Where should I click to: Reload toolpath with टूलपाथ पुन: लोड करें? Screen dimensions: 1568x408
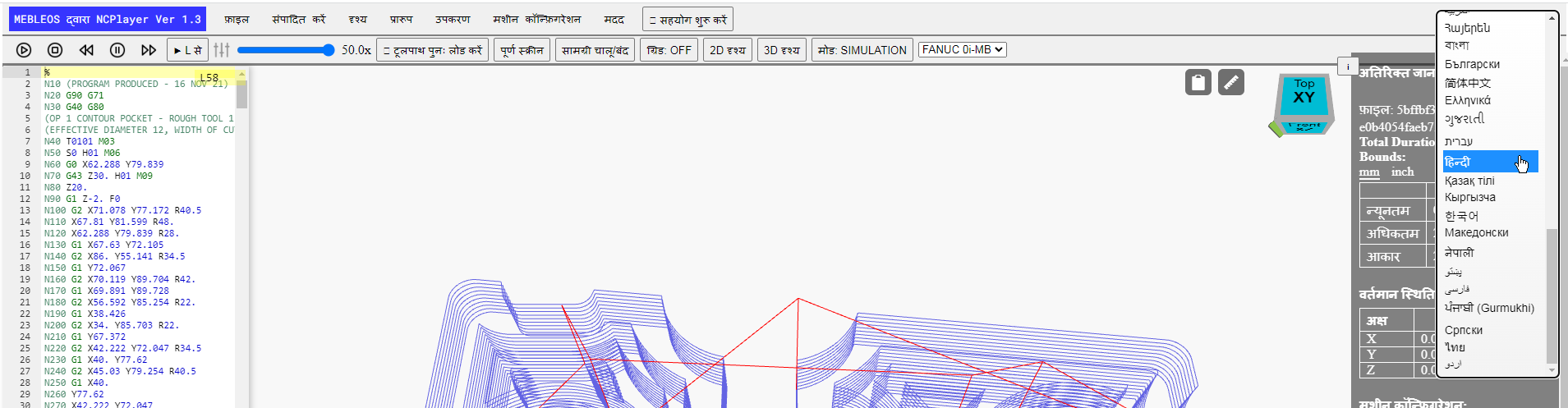pyautogui.click(x=433, y=50)
